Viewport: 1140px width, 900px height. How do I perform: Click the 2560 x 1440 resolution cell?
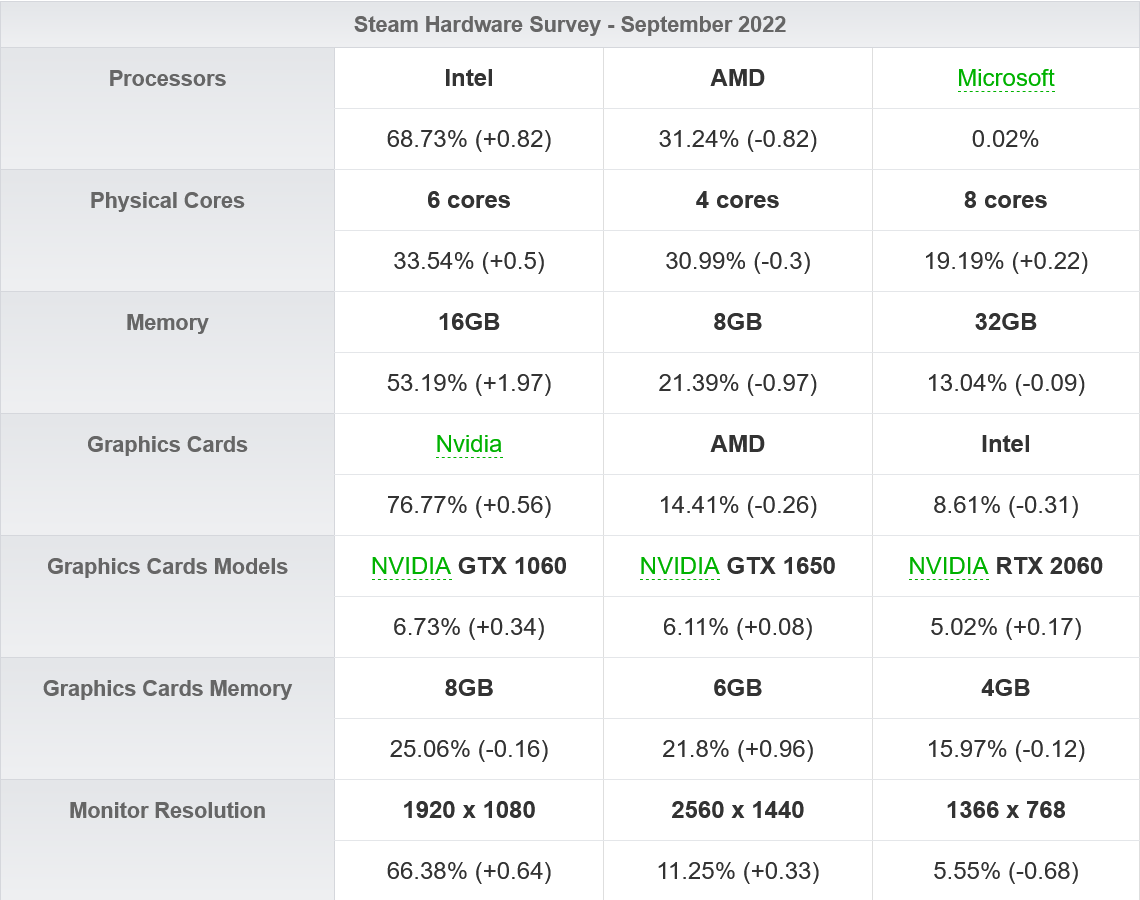point(738,810)
